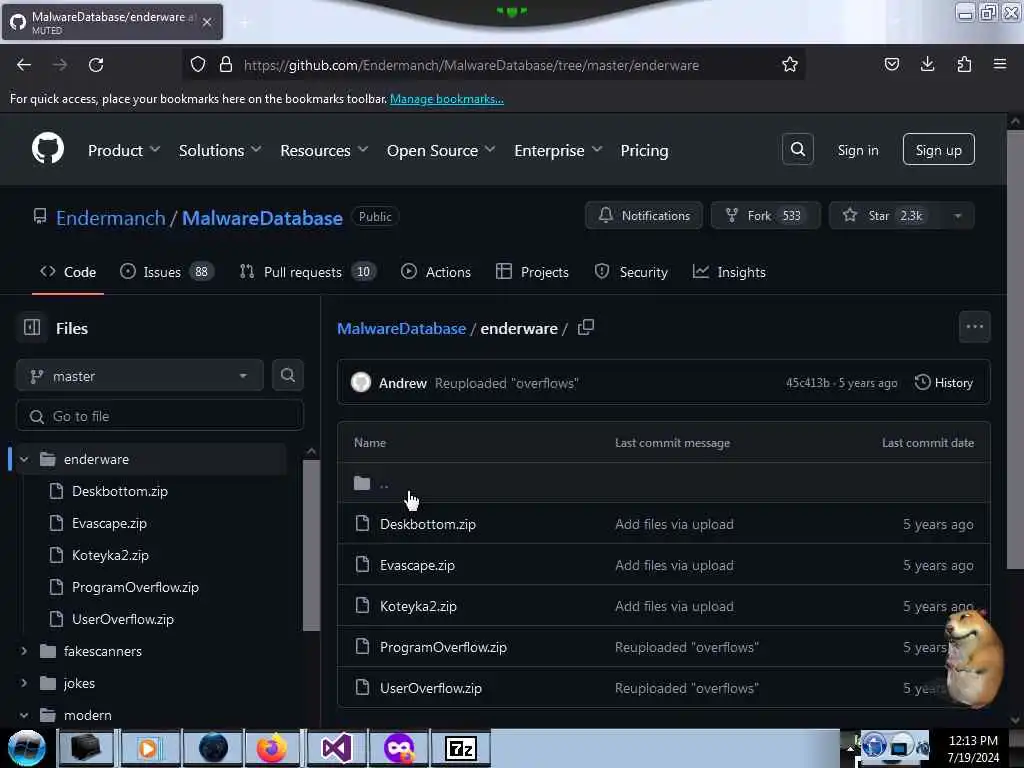Open the three-dot more options button
The height and width of the screenshot is (768, 1024).
click(x=974, y=327)
